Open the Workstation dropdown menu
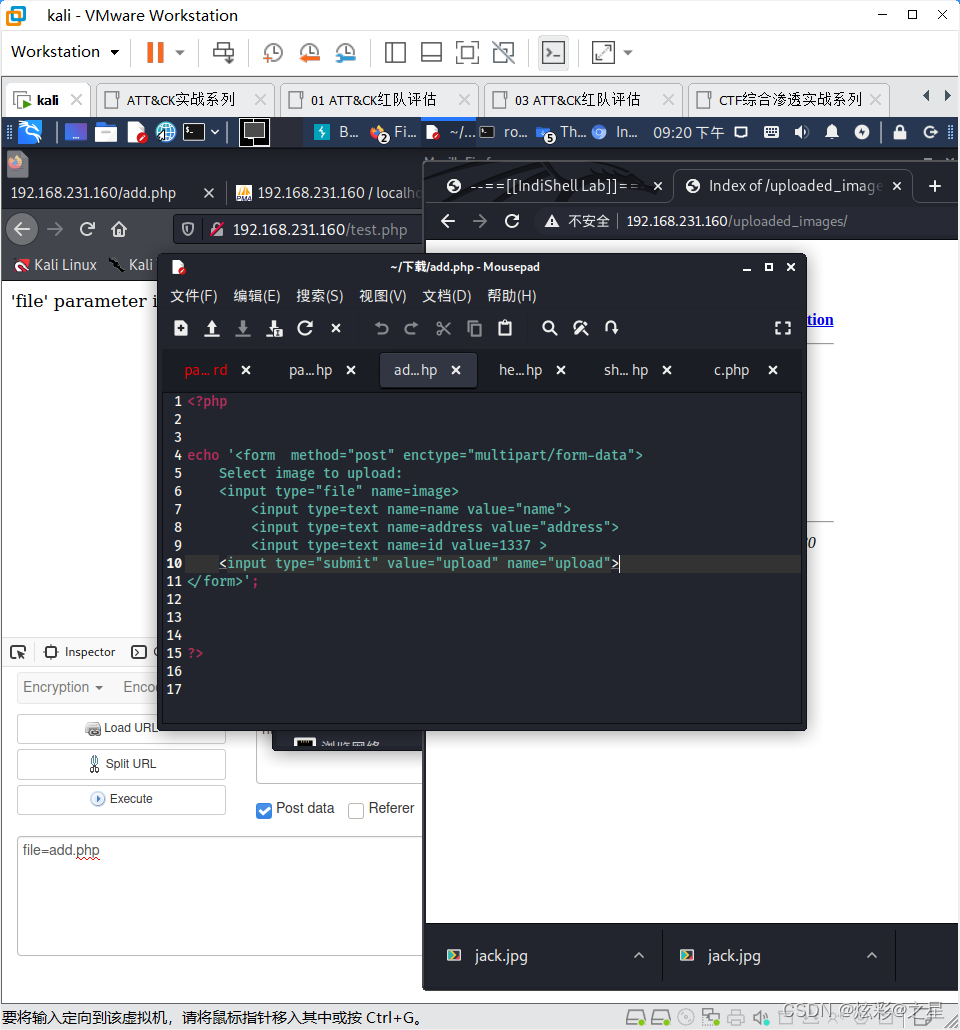This screenshot has height=1030, width=960. [x=65, y=52]
